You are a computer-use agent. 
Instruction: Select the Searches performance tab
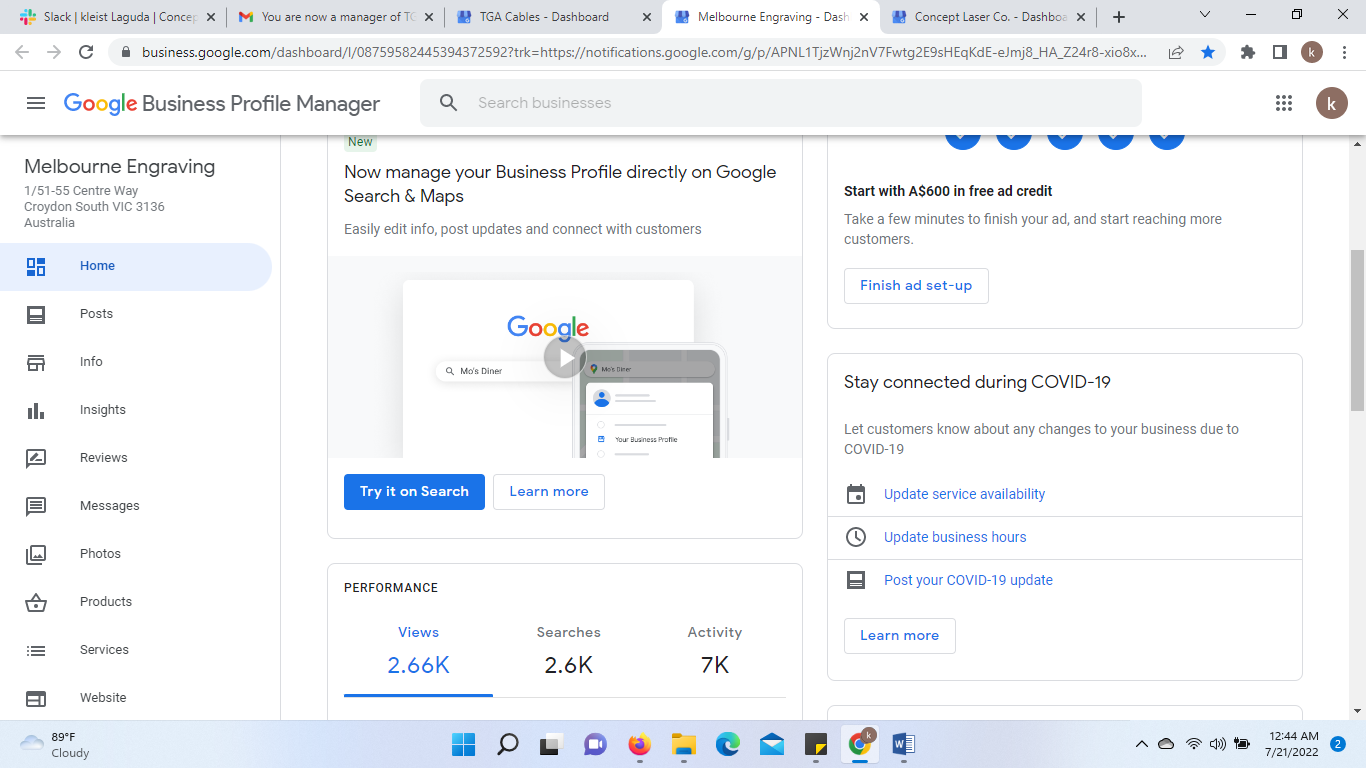(x=568, y=651)
